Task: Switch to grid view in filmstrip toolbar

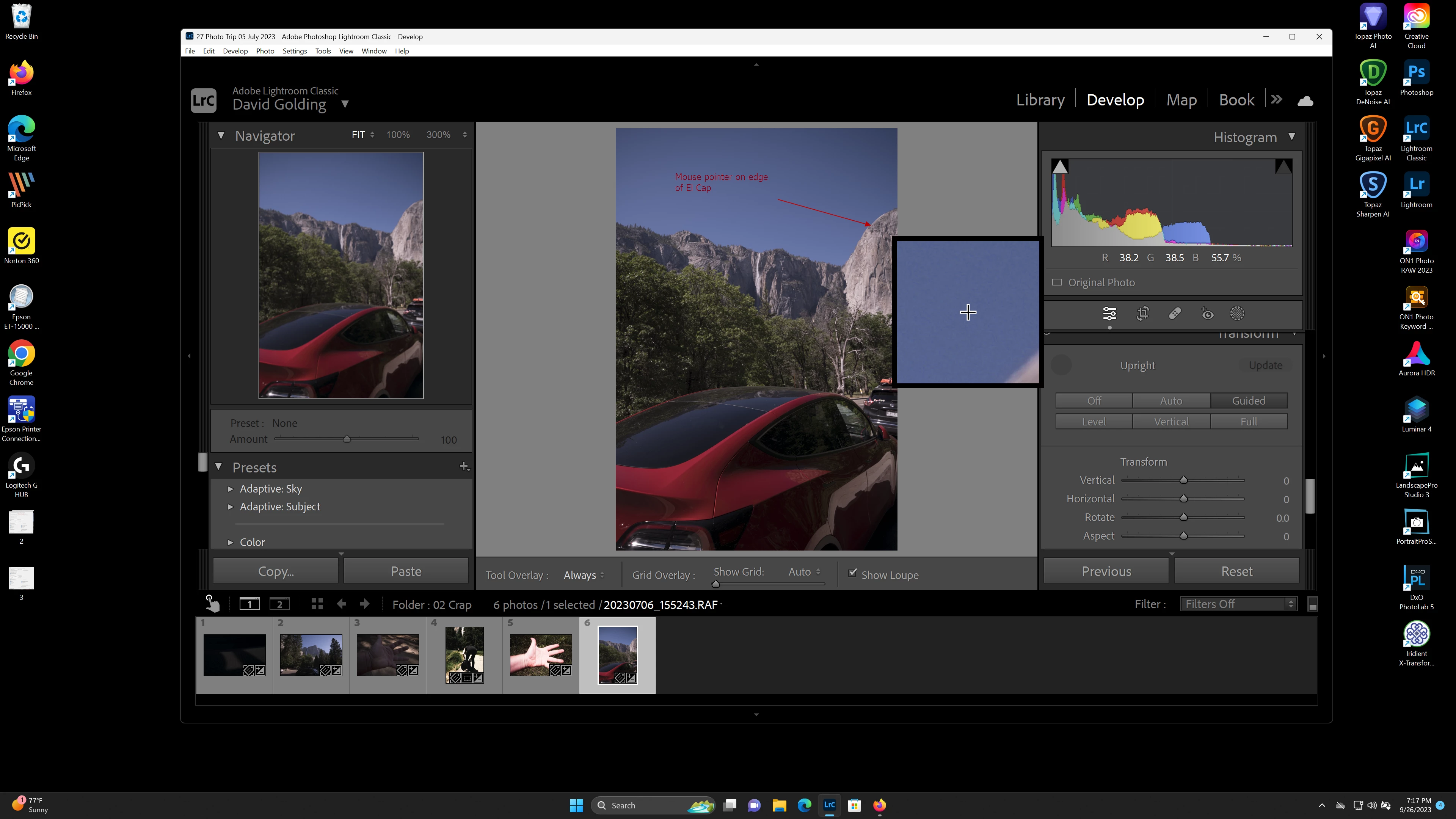Action: click(x=317, y=604)
